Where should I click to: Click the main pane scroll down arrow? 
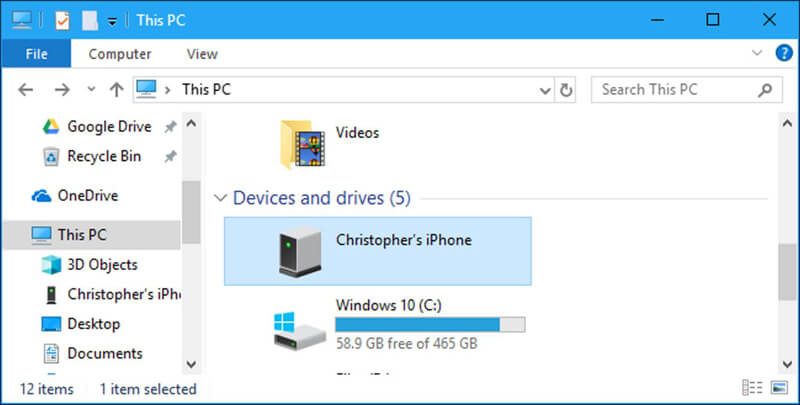(787, 364)
